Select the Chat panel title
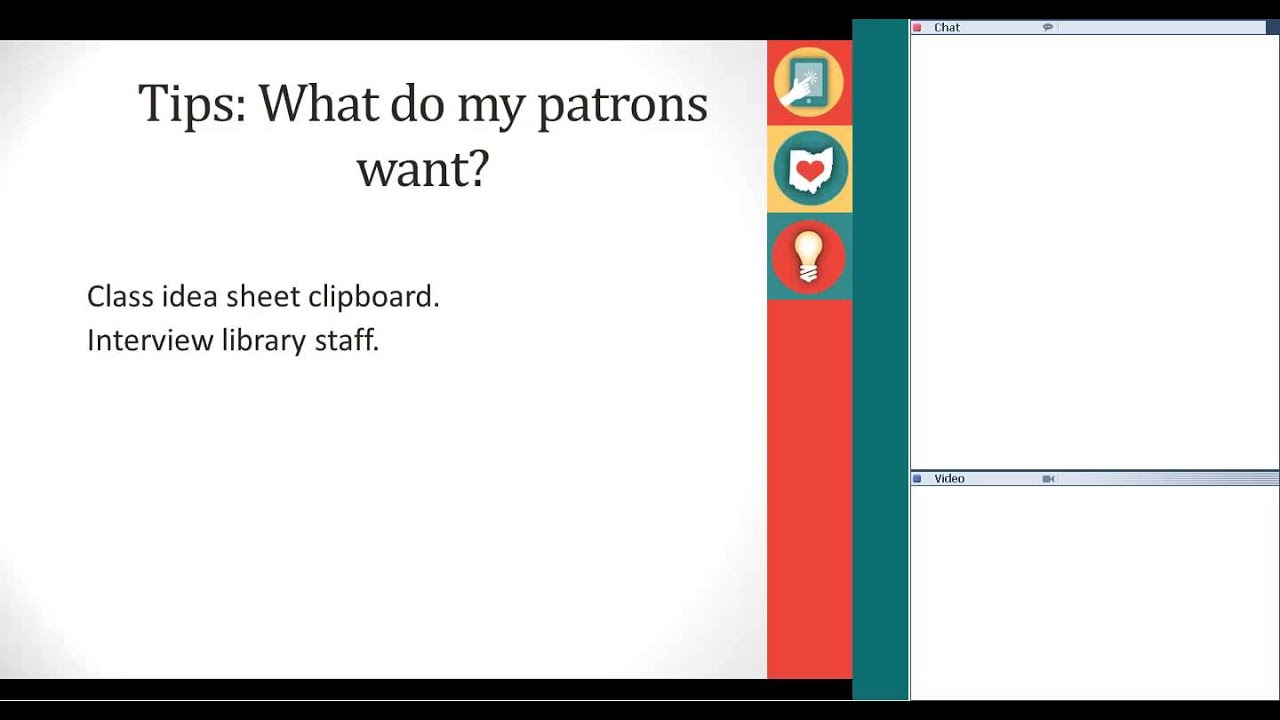This screenshot has height=720, width=1280. [947, 28]
